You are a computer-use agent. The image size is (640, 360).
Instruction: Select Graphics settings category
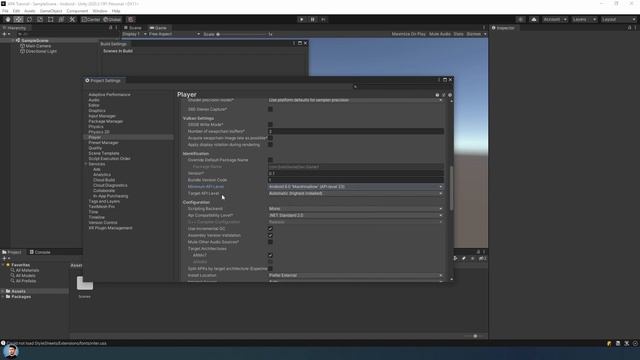[x=97, y=111]
